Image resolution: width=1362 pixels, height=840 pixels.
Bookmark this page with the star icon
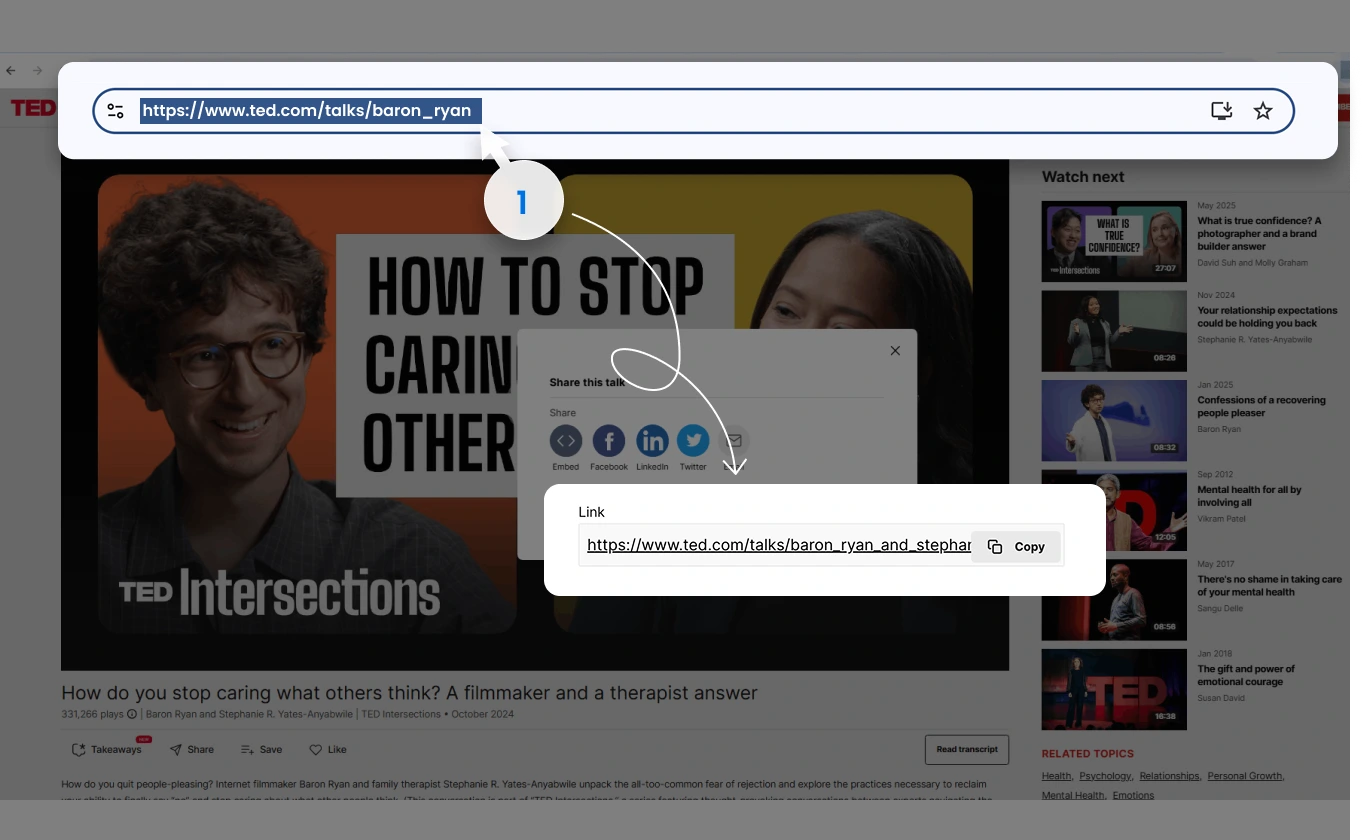[x=1263, y=111]
